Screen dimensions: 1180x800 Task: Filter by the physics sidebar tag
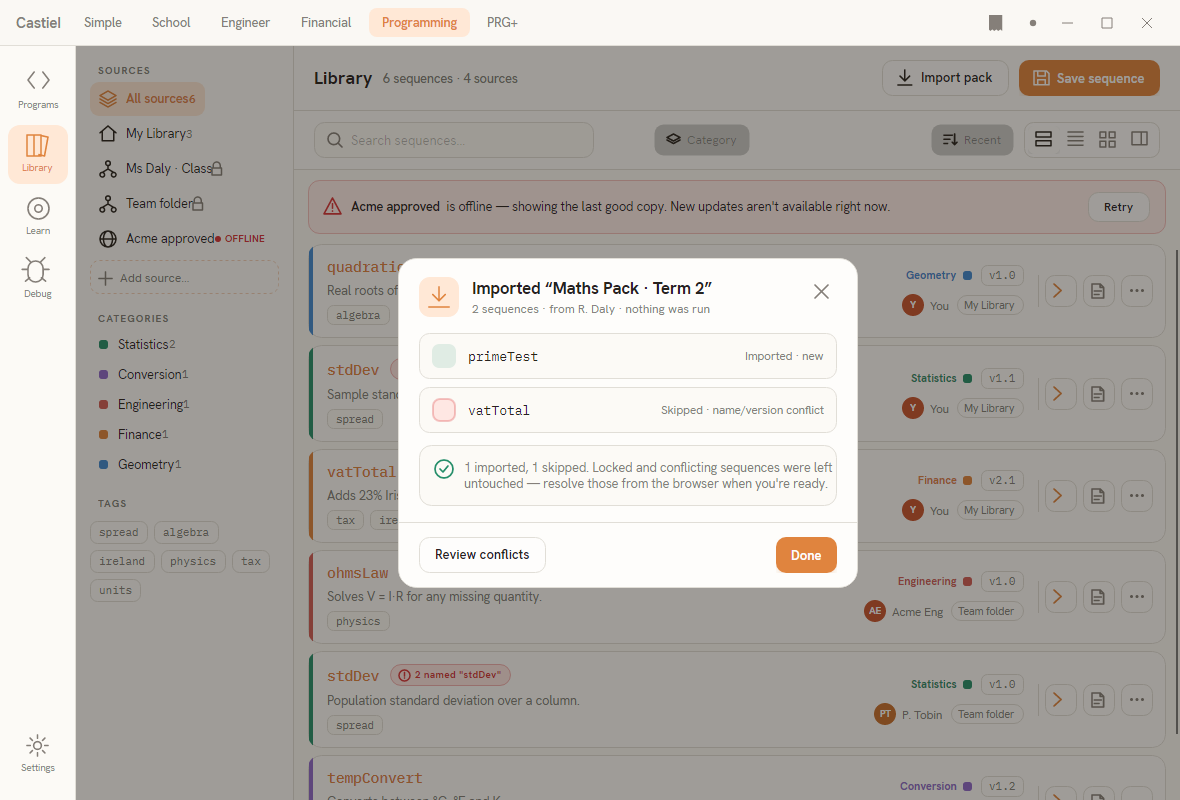click(x=193, y=561)
